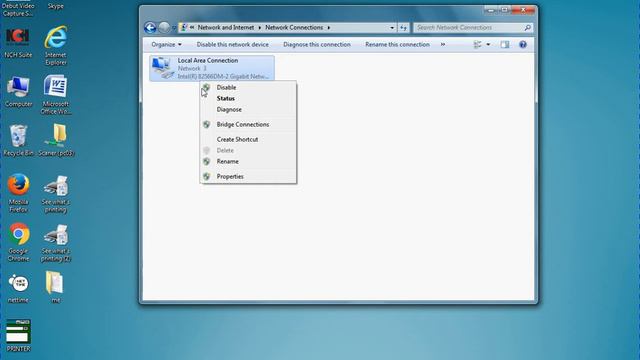
Task: Select the Skype desktop shortcut
Action: click(x=56, y=6)
